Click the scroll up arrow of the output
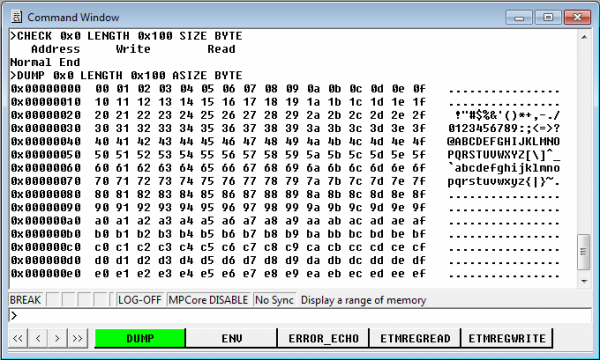Viewport: 600px width, 360px height. pyautogui.click(x=584, y=37)
